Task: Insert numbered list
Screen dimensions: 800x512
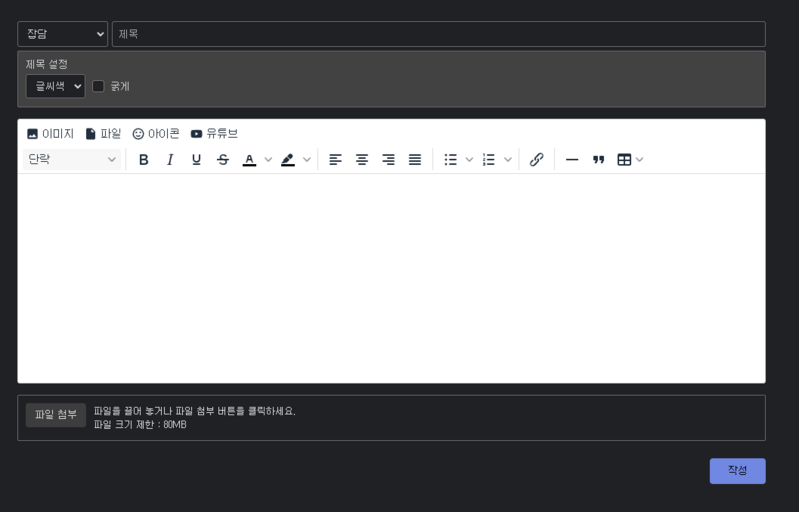Action: pyautogui.click(x=489, y=160)
